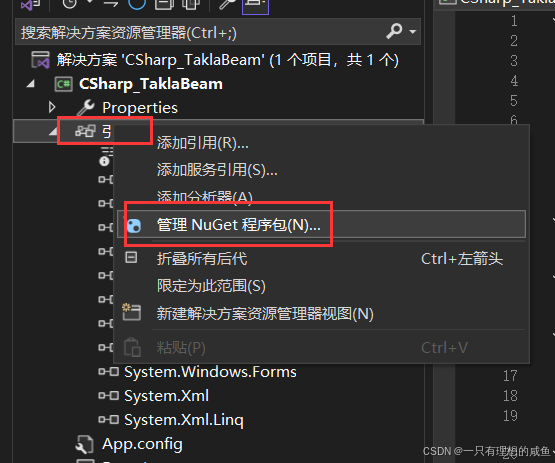This screenshot has width=555, height=463.
Task: Select 限定为此范围(S) menu entry
Action: pos(211,286)
